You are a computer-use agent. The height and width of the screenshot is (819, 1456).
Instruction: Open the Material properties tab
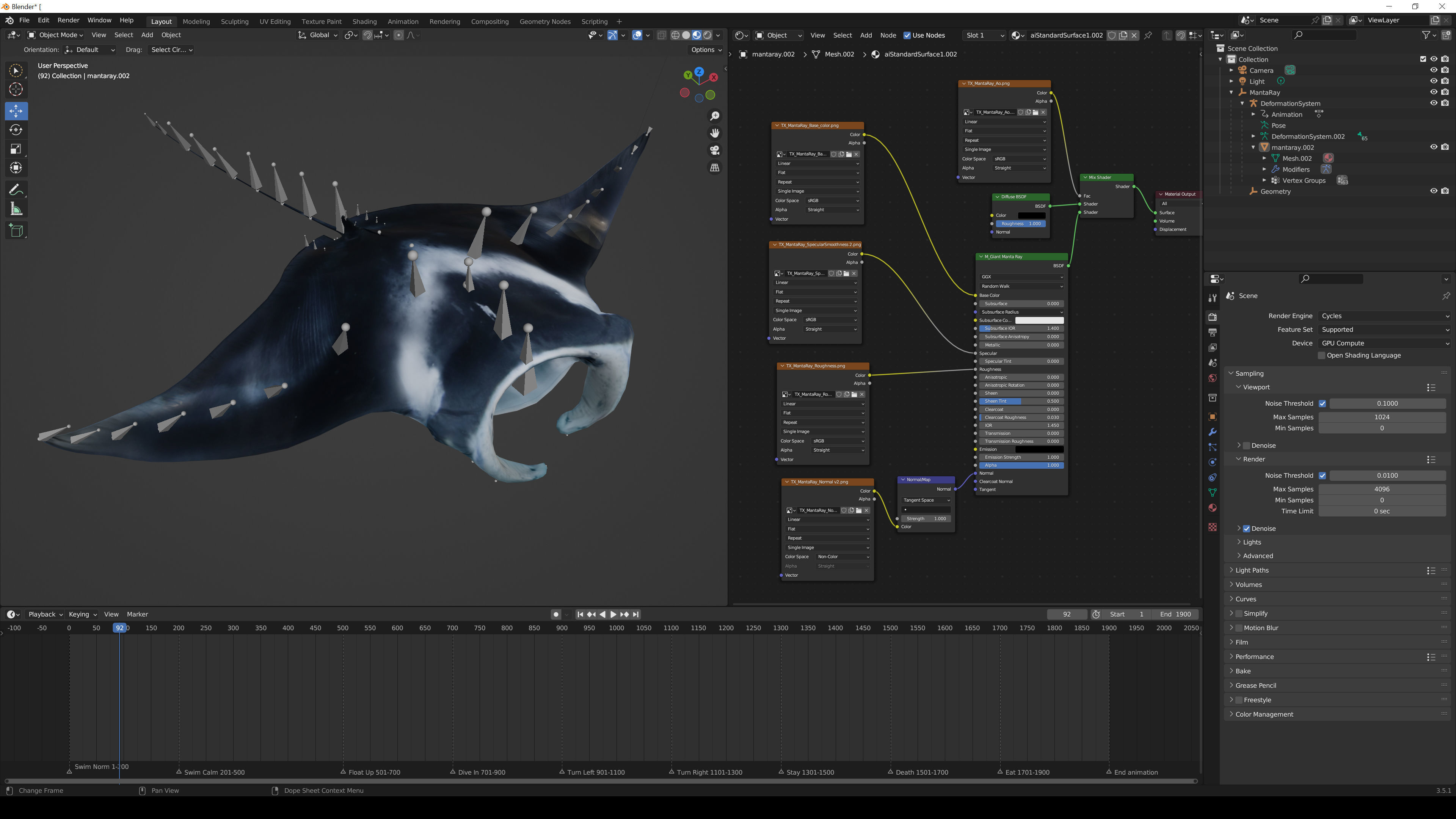click(x=1212, y=508)
